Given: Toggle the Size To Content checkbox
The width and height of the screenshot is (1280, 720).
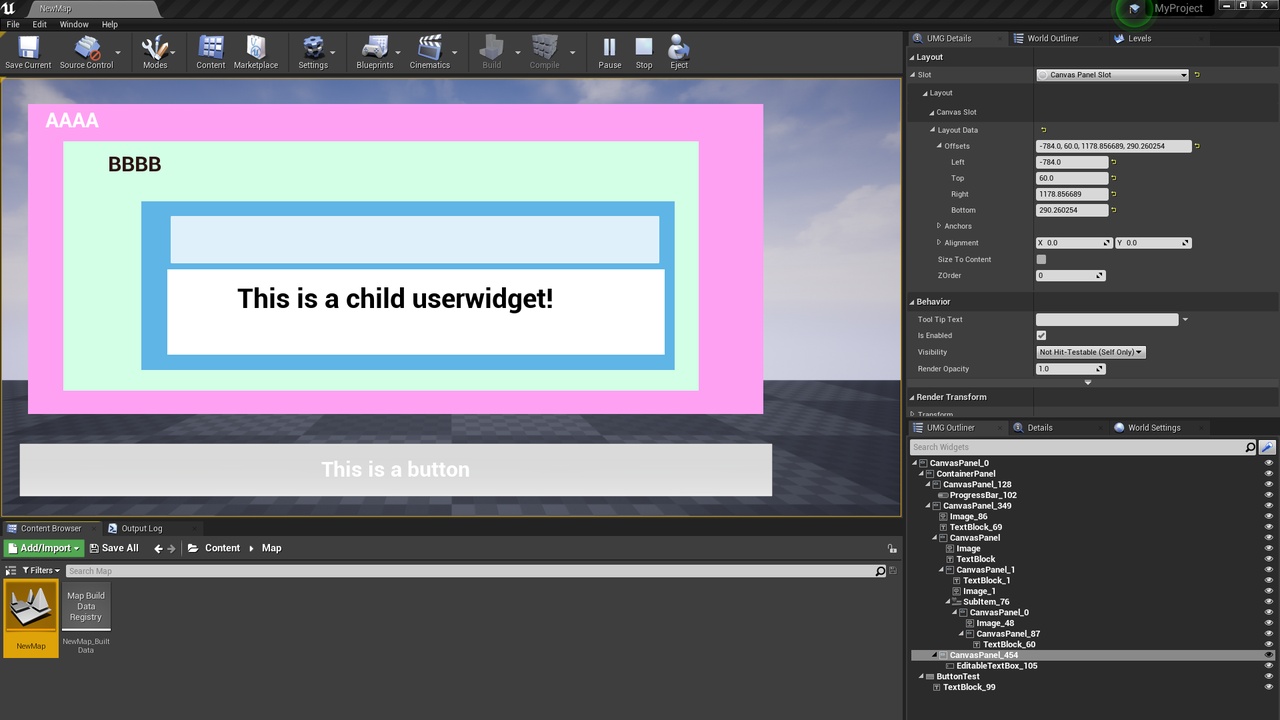Looking at the screenshot, I should tap(1041, 259).
